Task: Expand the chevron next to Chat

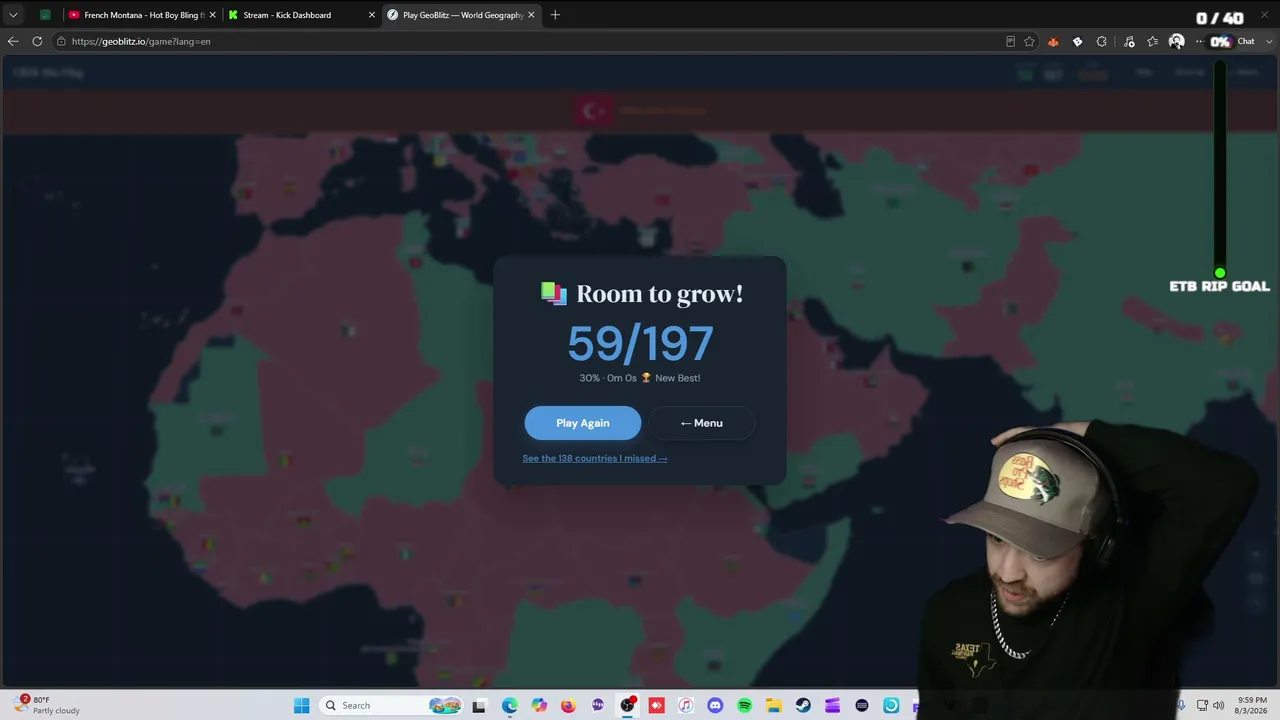Action: pos(1267,41)
